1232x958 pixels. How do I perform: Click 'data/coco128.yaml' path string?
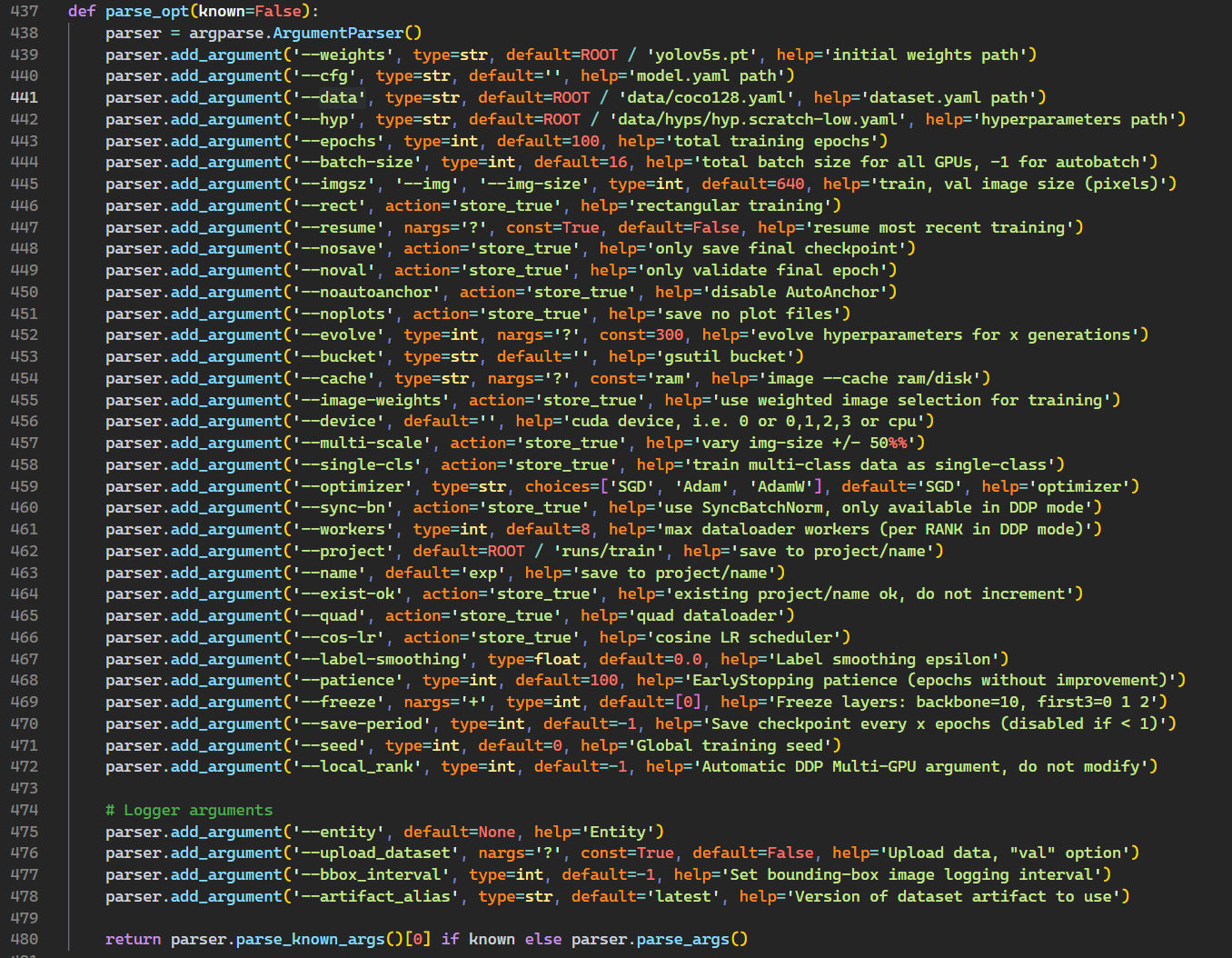[707, 97]
